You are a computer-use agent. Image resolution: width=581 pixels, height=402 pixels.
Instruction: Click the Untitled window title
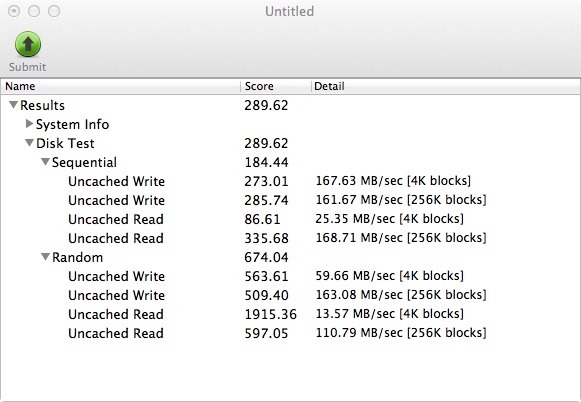tap(290, 11)
